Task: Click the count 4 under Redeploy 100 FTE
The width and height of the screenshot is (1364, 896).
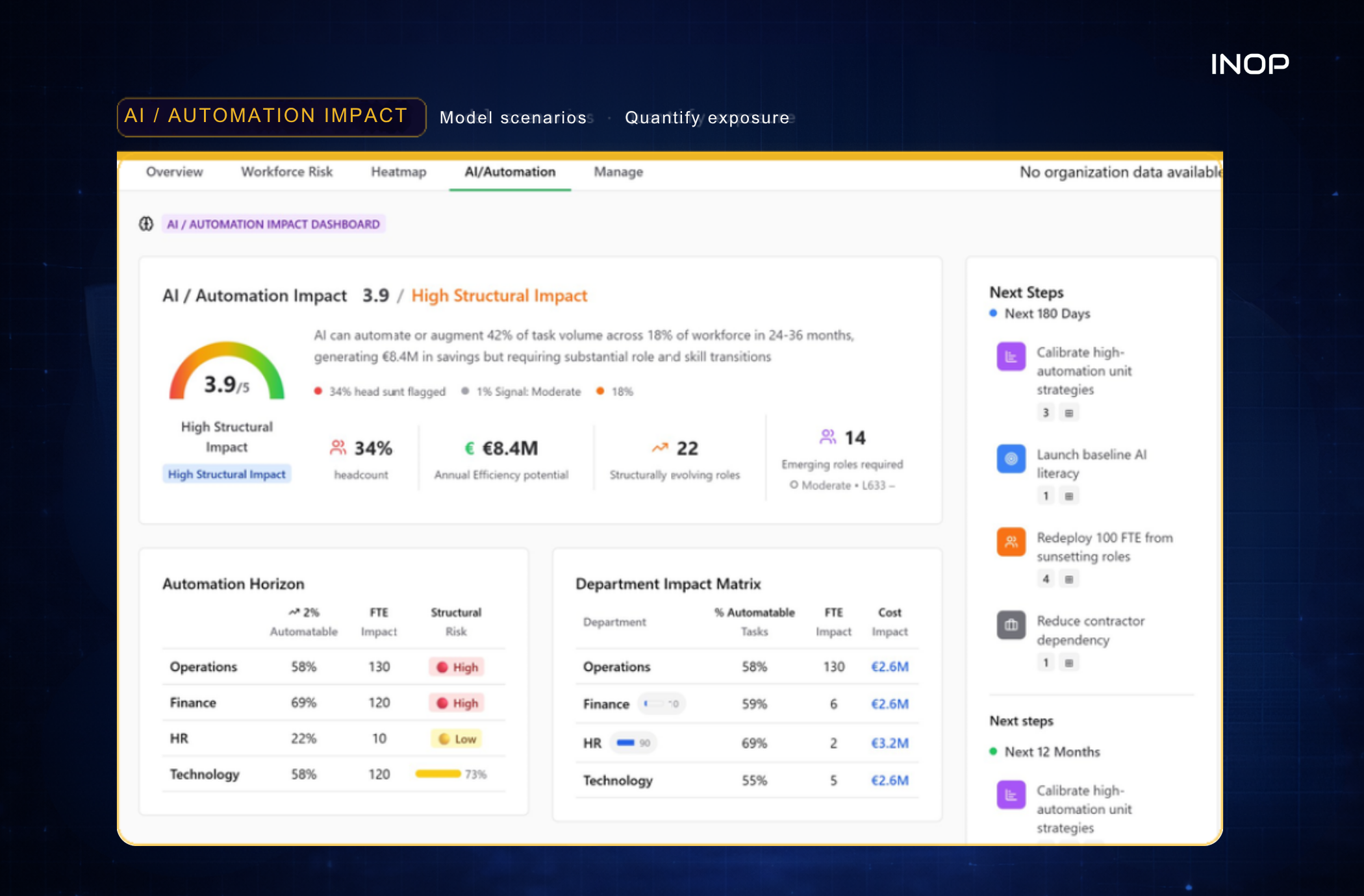Action: point(1046,579)
